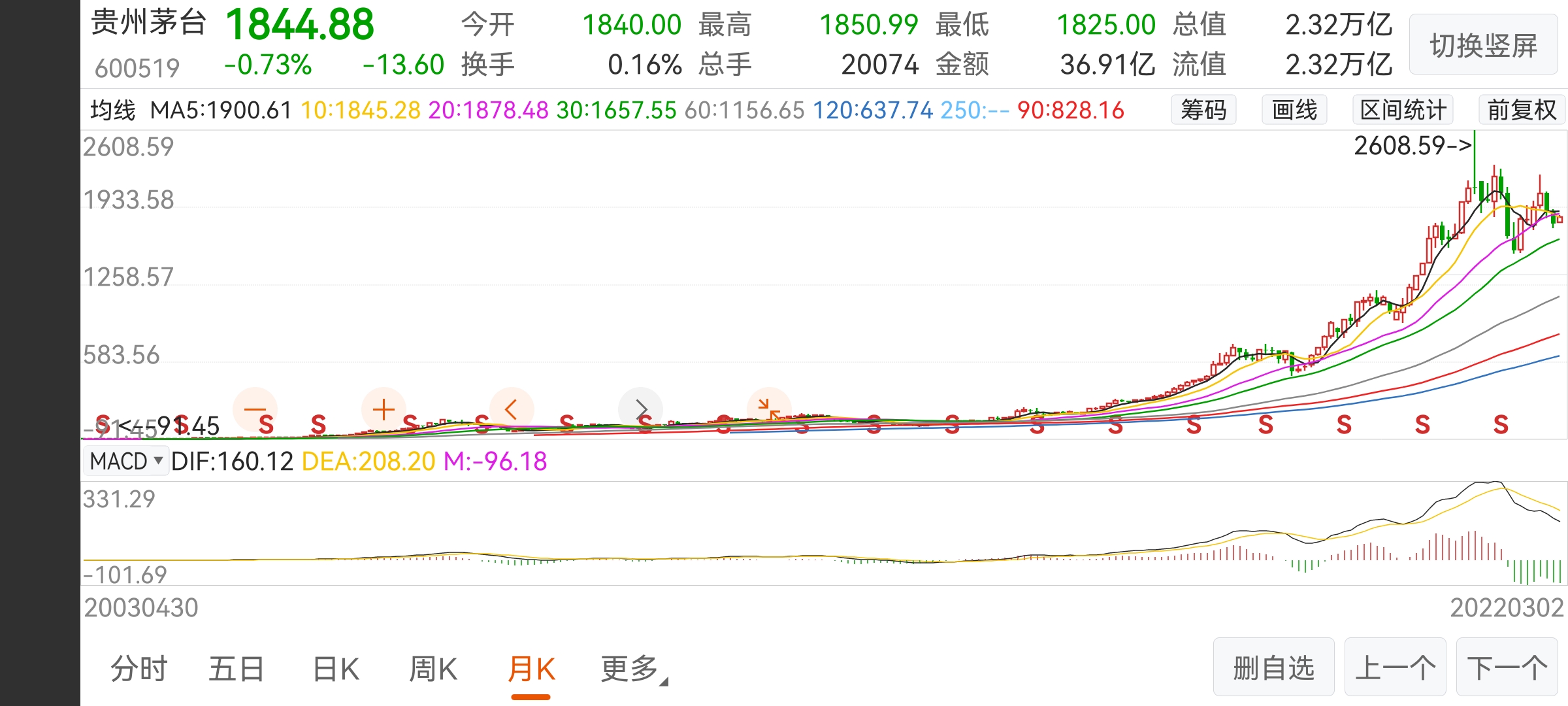
Task: Switch to 日K tab
Action: 336,669
